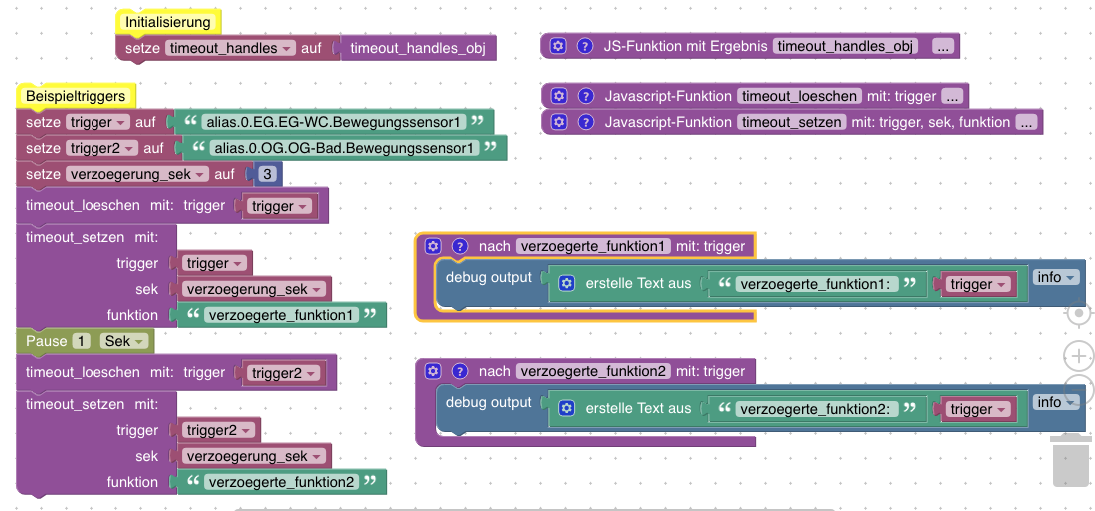Edit 'verzoegerte_funktion1:' text in debug output
Viewport: 1095px width, 511px height.
pyautogui.click(x=815, y=284)
